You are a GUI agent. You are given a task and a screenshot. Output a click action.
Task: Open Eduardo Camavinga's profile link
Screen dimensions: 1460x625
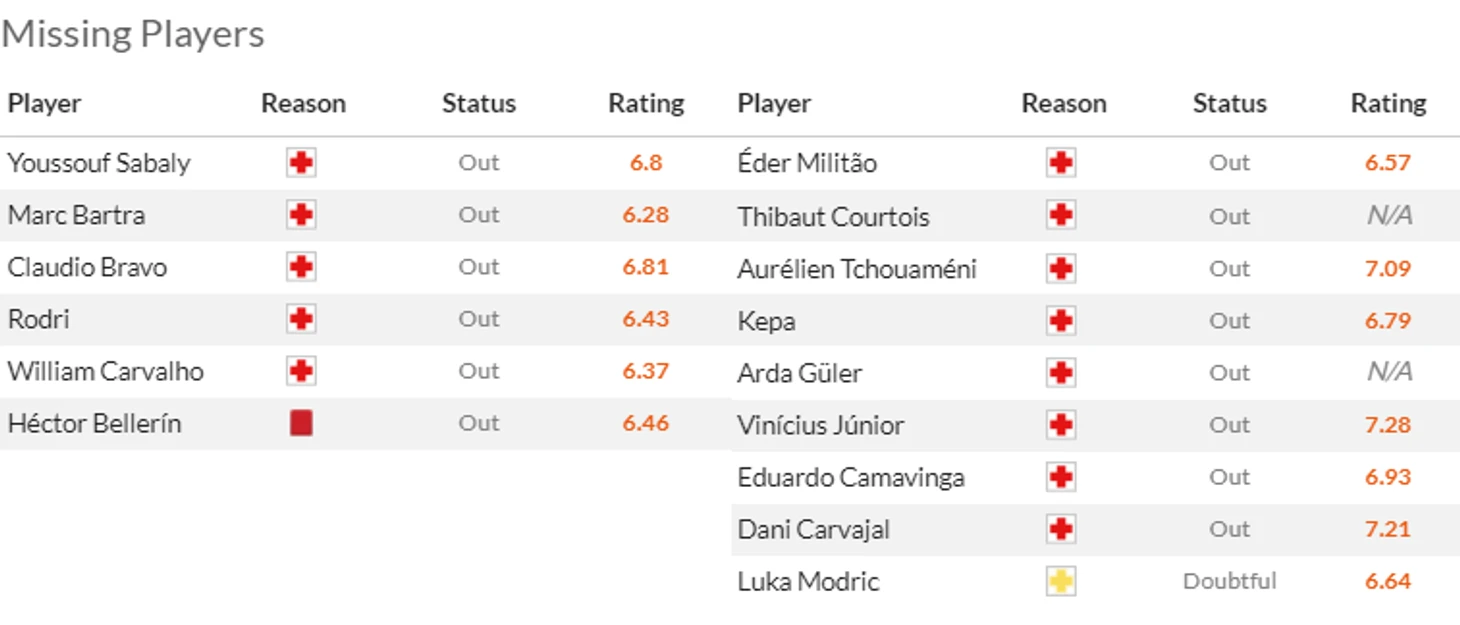click(851, 477)
